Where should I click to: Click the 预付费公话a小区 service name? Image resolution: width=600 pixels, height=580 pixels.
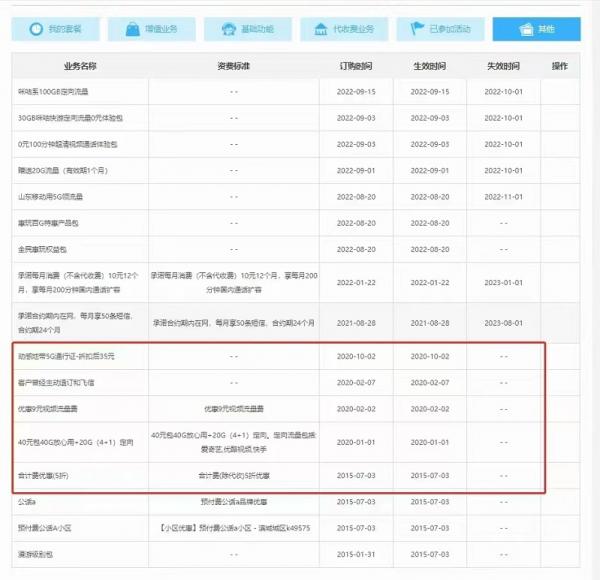pos(47,528)
